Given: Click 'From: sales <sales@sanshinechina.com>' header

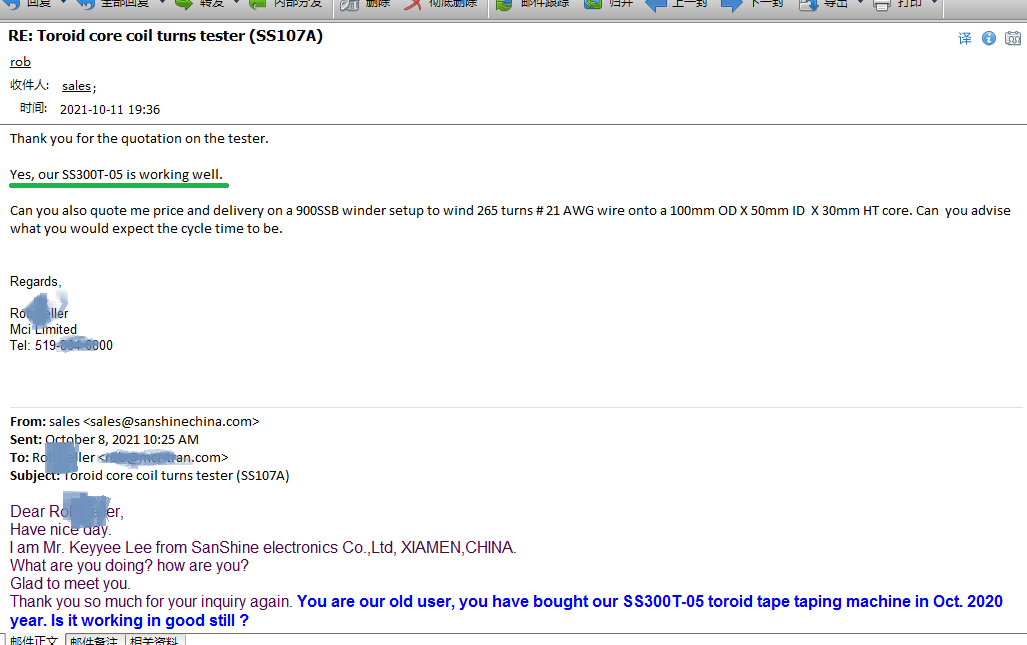Looking at the screenshot, I should pos(134,421).
